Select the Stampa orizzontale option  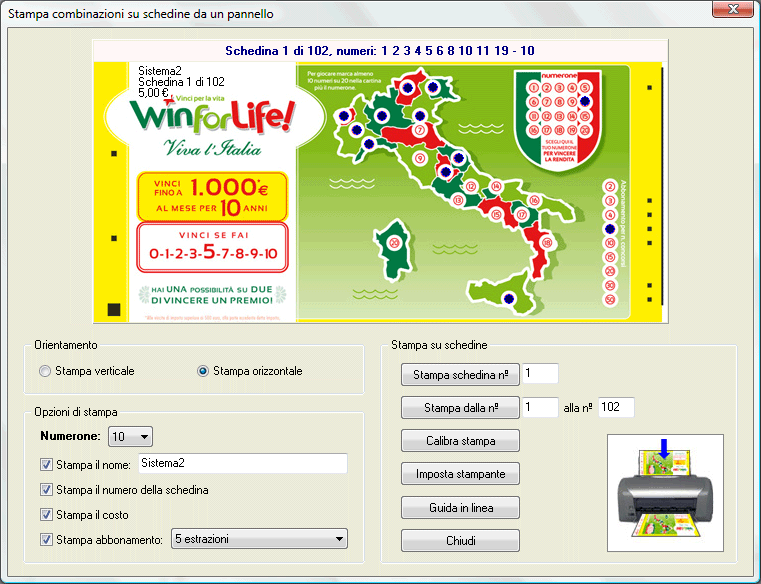pyautogui.click(x=204, y=372)
